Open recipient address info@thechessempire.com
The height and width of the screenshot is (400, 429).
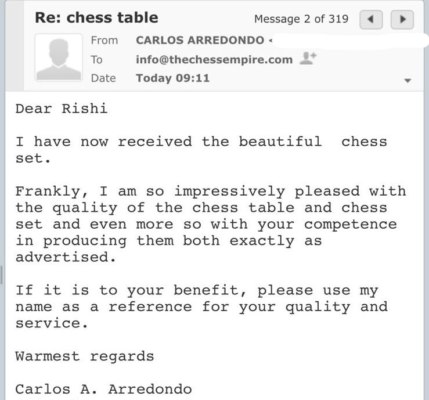214,60
